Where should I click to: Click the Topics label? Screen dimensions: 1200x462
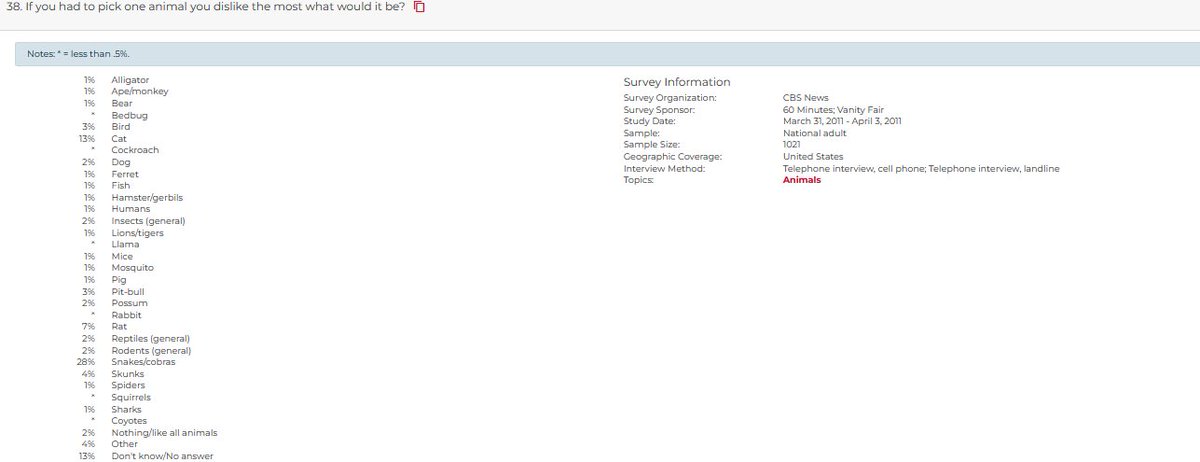click(x=638, y=180)
